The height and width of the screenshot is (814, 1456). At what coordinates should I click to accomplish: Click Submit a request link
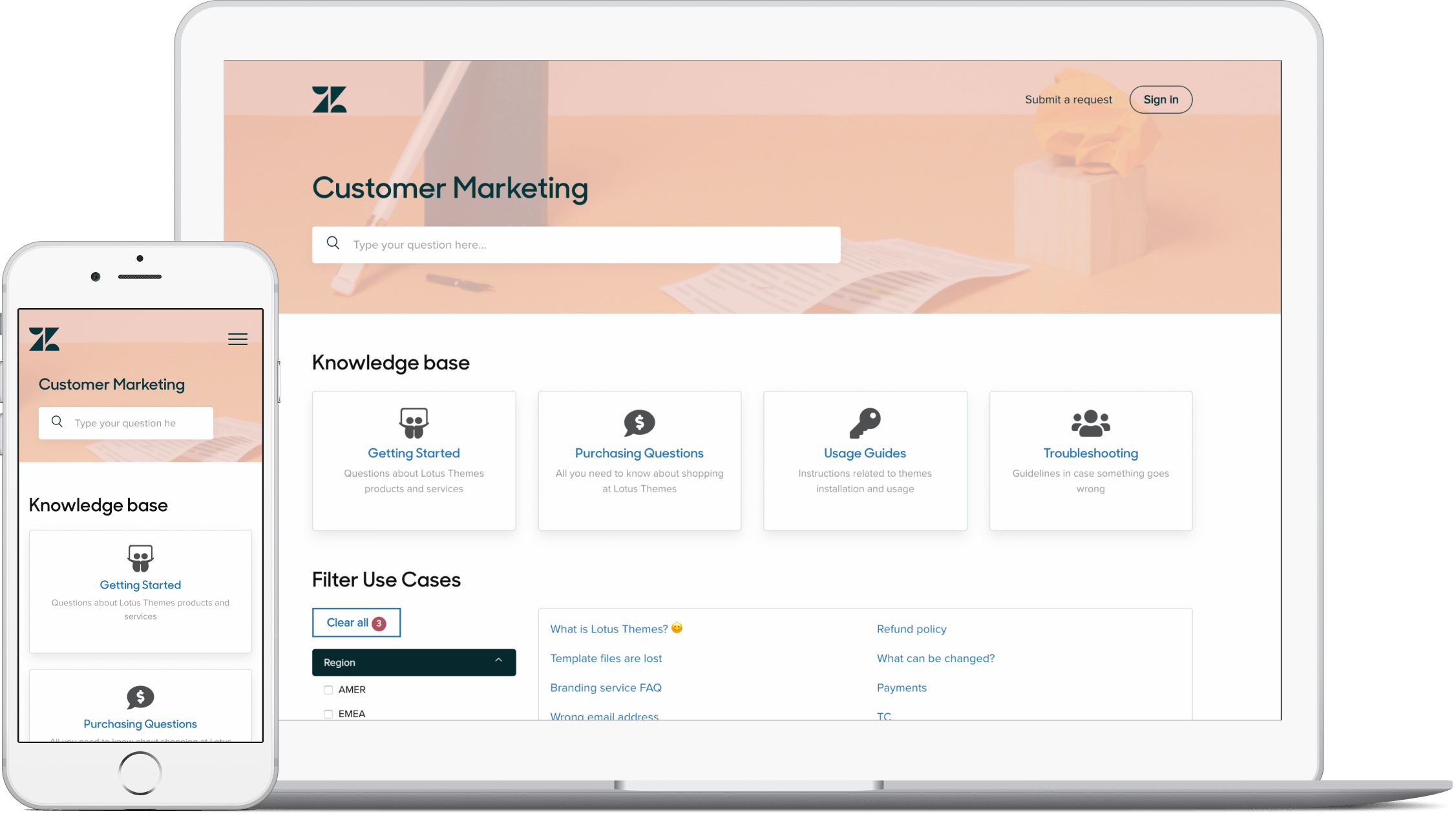(1069, 99)
